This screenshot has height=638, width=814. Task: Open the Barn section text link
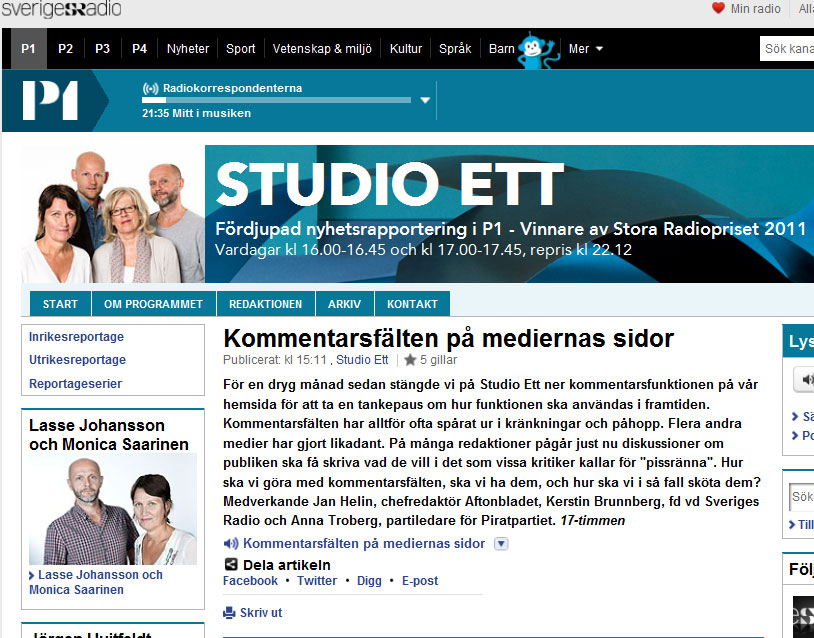(x=501, y=49)
